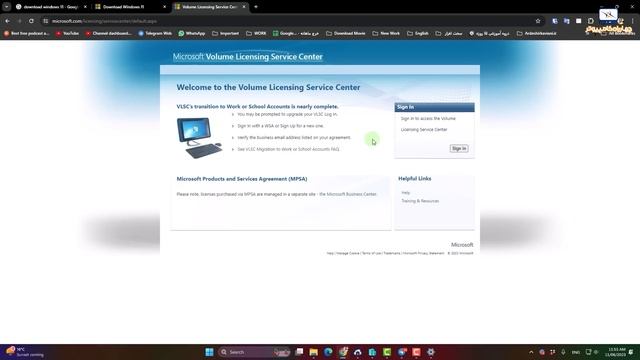
Task: Click the browser Forward arrow
Action: [19, 21]
